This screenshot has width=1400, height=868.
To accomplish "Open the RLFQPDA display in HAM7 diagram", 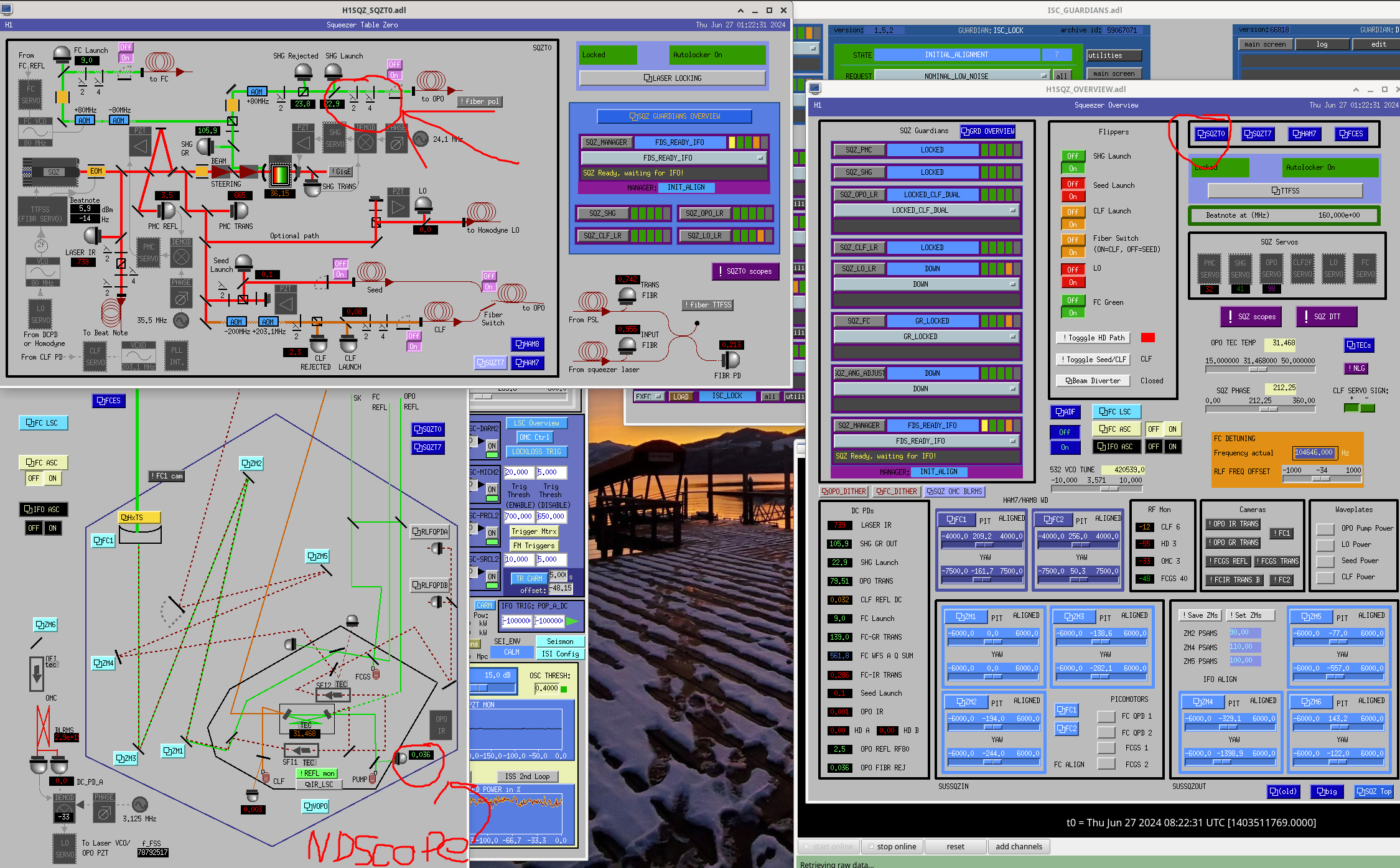I will (430, 532).
